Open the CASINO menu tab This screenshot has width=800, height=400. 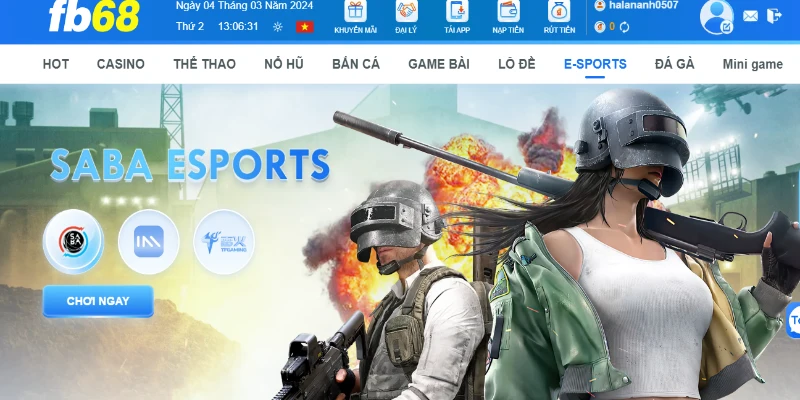coord(120,64)
